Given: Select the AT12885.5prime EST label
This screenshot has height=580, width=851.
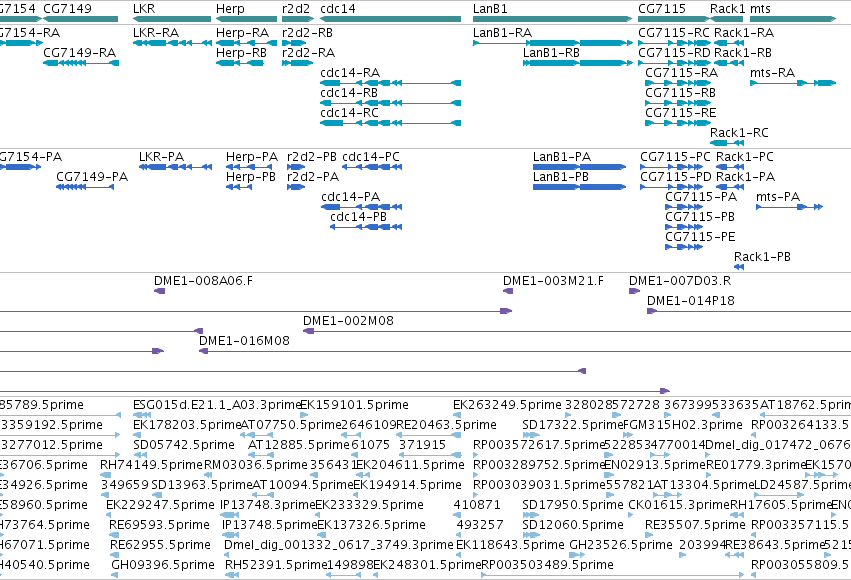Looking at the screenshot, I should tap(299, 445).
